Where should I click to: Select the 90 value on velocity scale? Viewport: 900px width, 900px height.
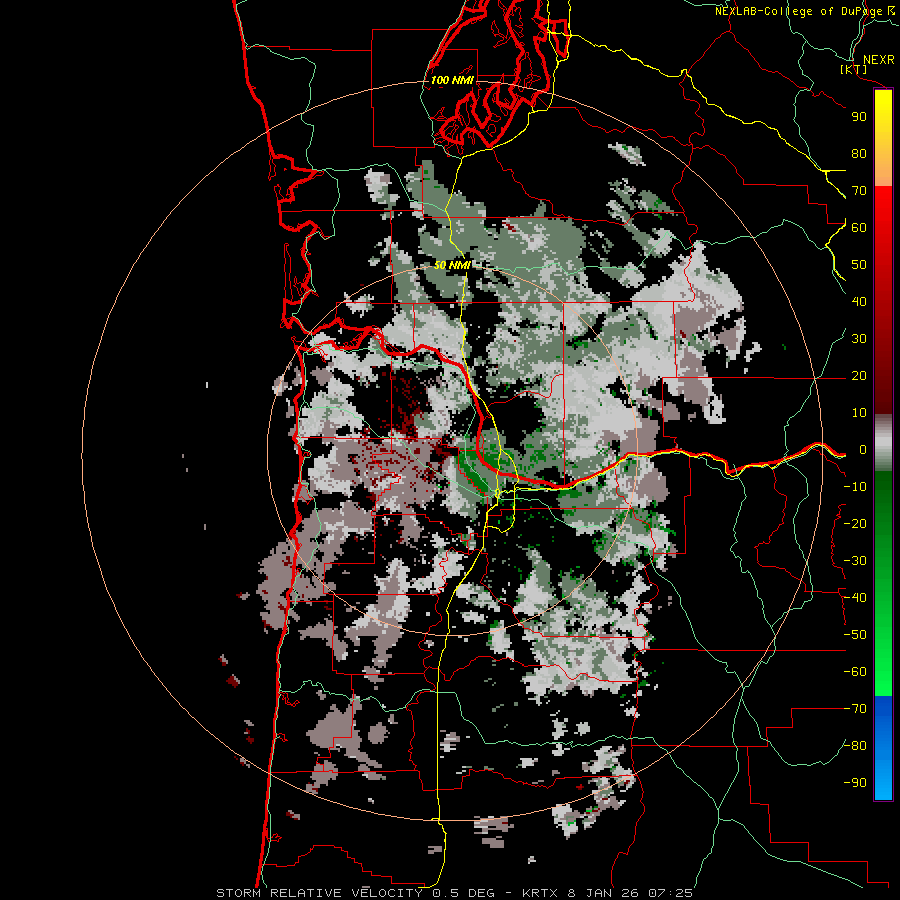859,117
